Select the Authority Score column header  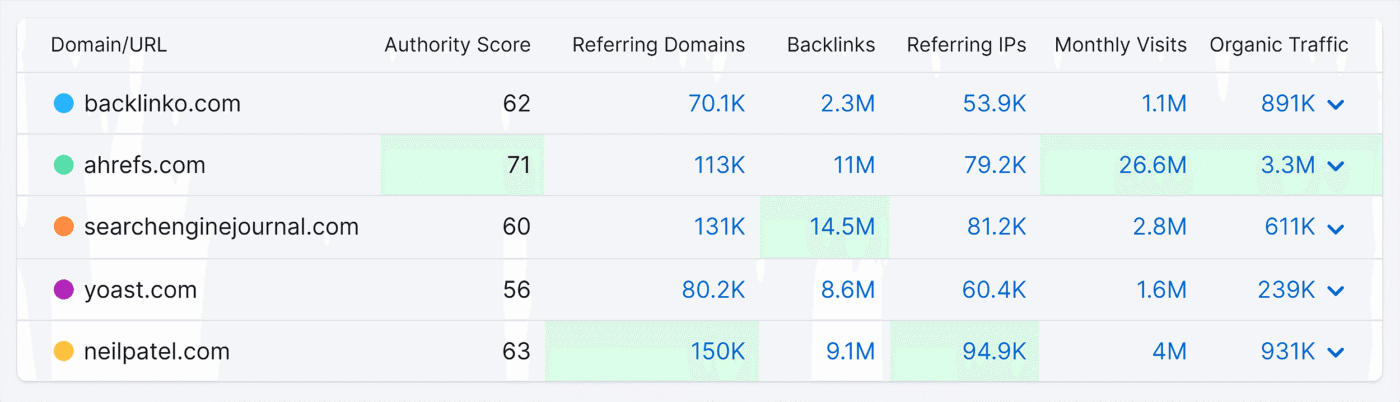pos(458,45)
